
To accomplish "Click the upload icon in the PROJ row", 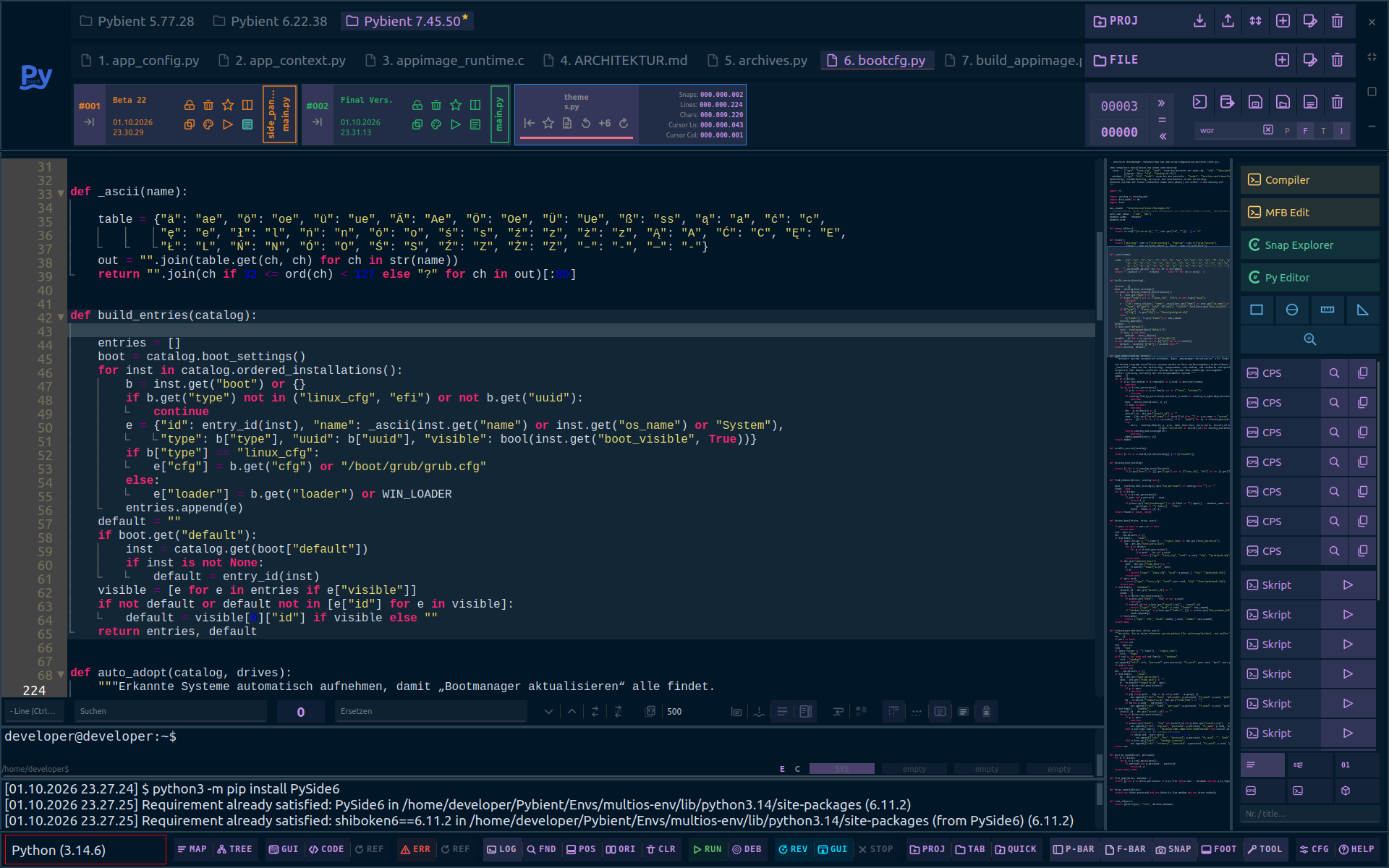I will (1228, 21).
